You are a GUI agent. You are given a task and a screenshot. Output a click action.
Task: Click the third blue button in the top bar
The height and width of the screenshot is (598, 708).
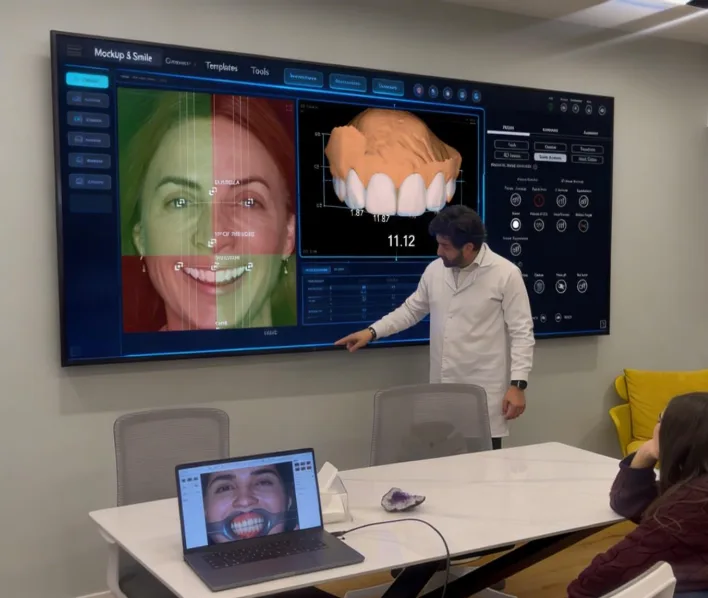click(388, 87)
